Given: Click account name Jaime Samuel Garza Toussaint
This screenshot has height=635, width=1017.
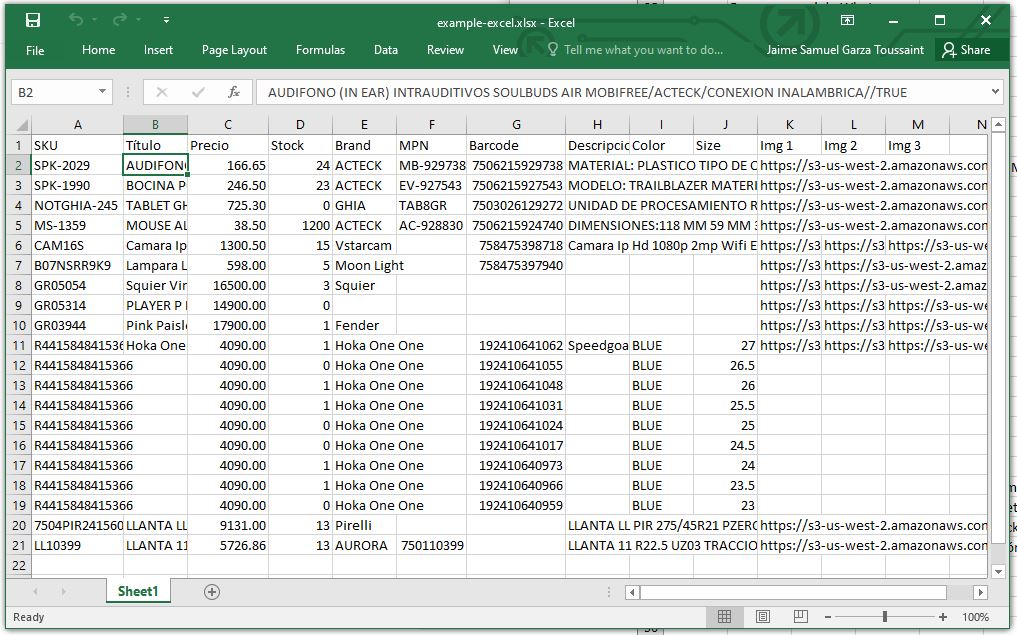Looking at the screenshot, I should 845,50.
